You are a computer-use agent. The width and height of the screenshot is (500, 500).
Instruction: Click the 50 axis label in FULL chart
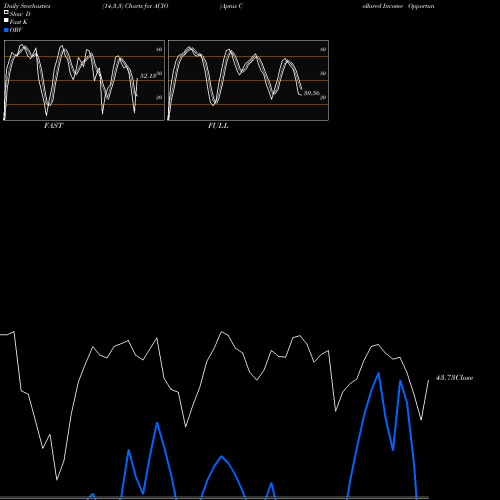323,73
